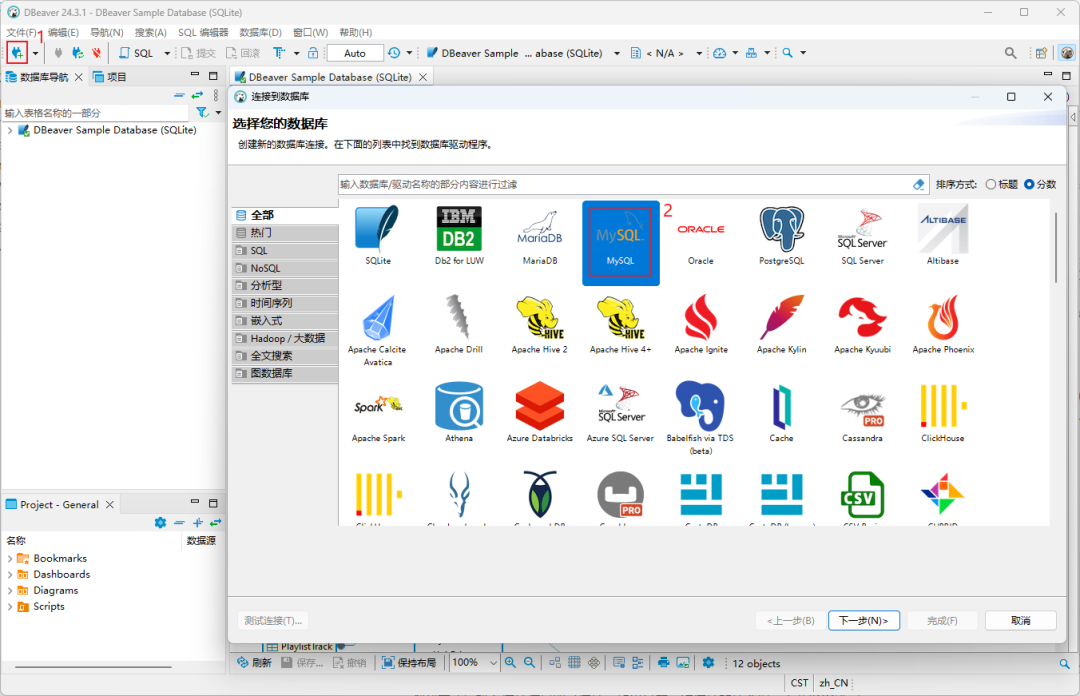Image resolution: width=1080 pixels, height=696 pixels.
Task: Open the 100% zoom combo box
Action: pyautogui.click(x=474, y=663)
